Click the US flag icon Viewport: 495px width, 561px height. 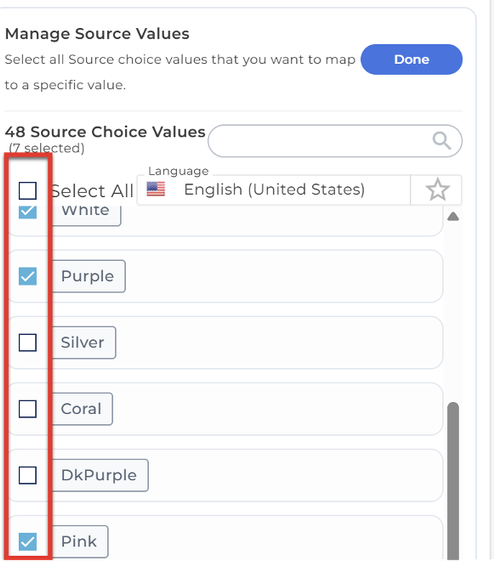[x=156, y=189]
